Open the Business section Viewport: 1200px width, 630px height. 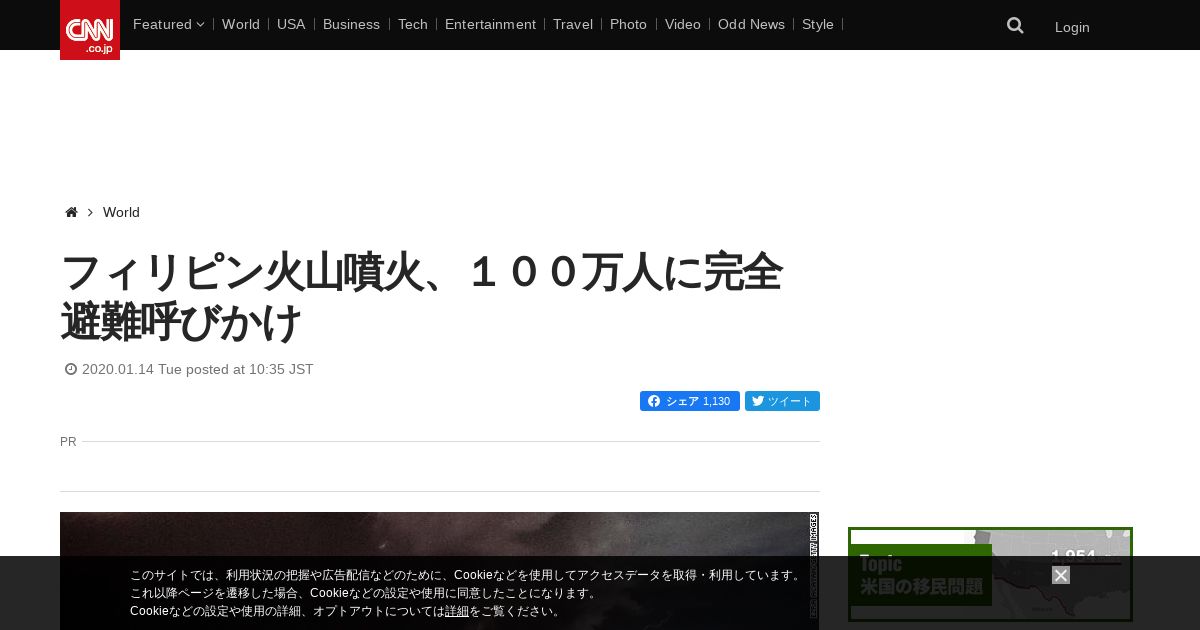click(351, 24)
